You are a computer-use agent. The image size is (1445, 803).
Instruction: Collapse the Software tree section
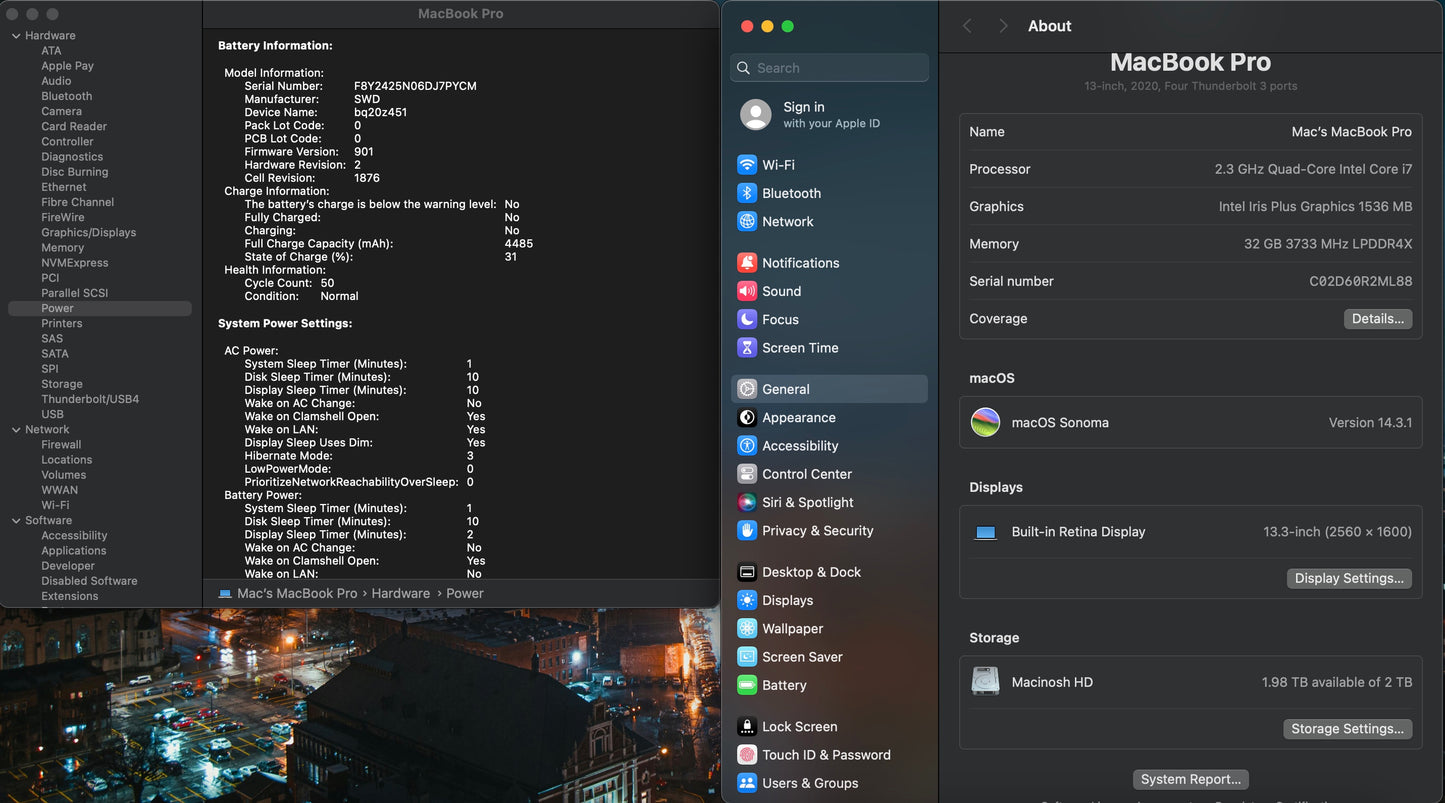(16, 521)
